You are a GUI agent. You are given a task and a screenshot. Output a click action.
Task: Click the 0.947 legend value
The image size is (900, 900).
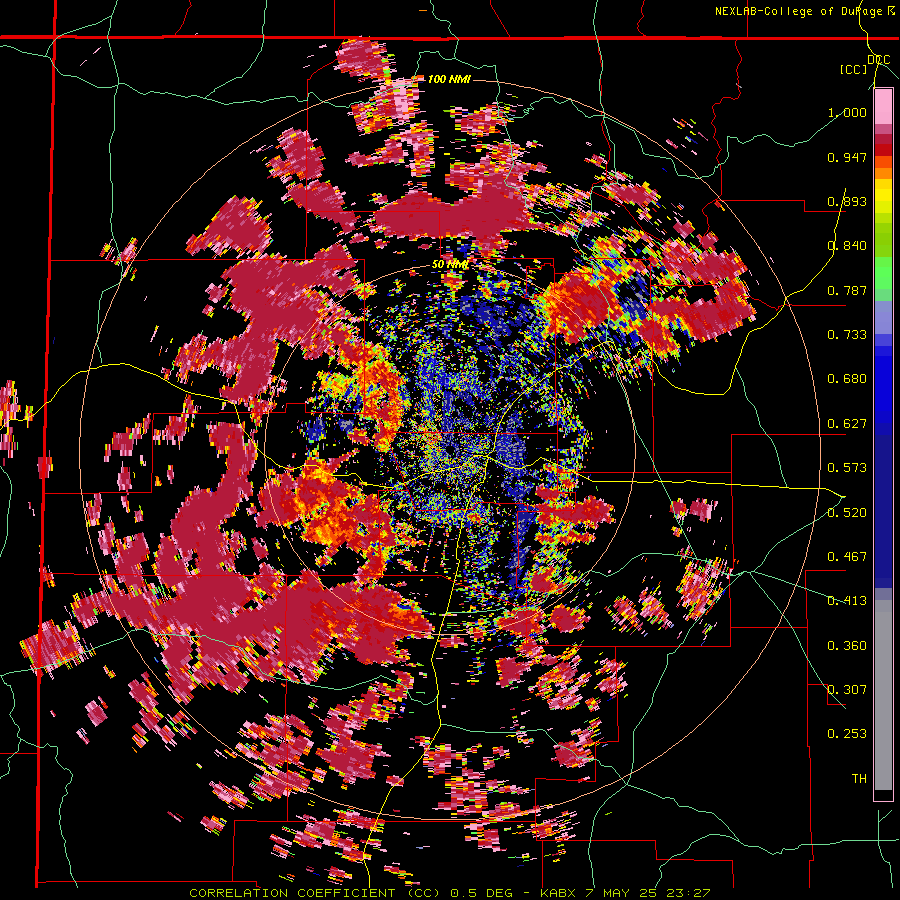point(847,157)
